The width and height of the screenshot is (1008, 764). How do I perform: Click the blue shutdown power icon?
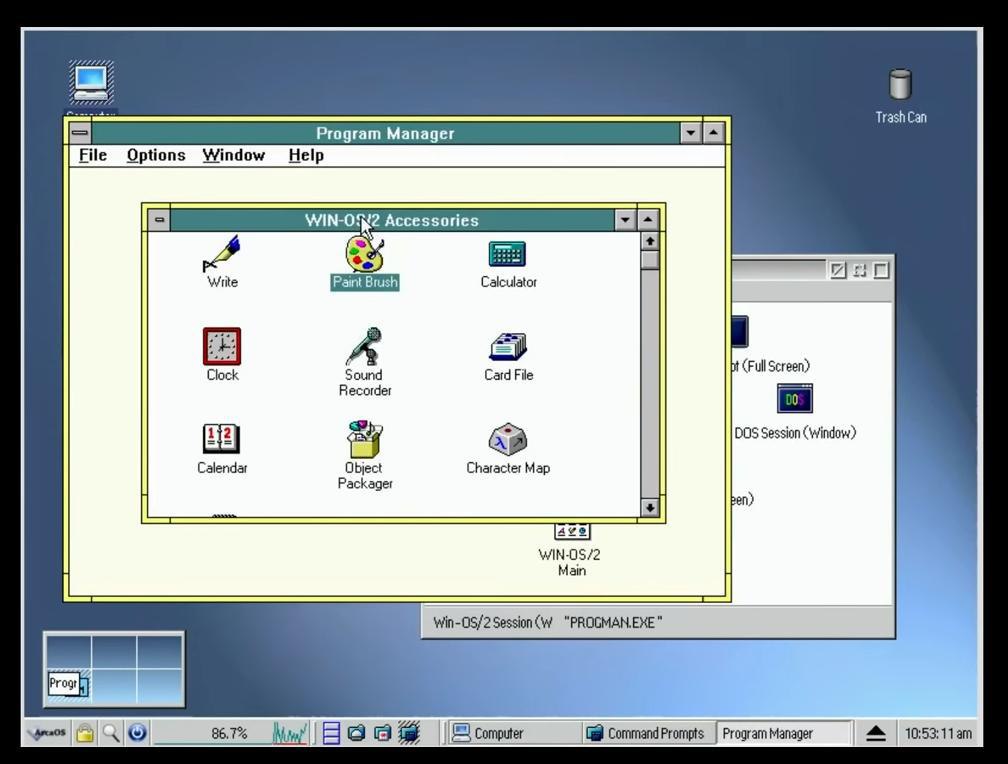click(x=137, y=732)
